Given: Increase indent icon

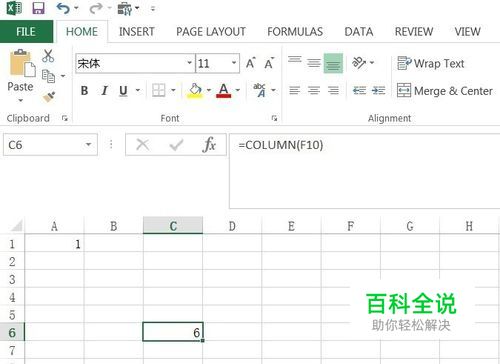Looking at the screenshot, I should tap(378, 90).
